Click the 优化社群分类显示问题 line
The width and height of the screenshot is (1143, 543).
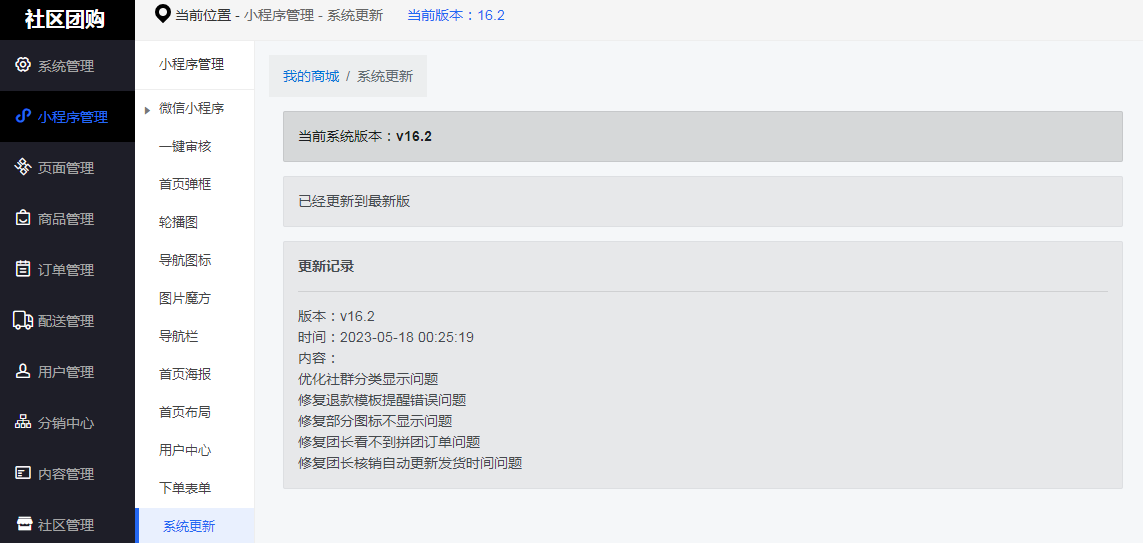coord(368,379)
